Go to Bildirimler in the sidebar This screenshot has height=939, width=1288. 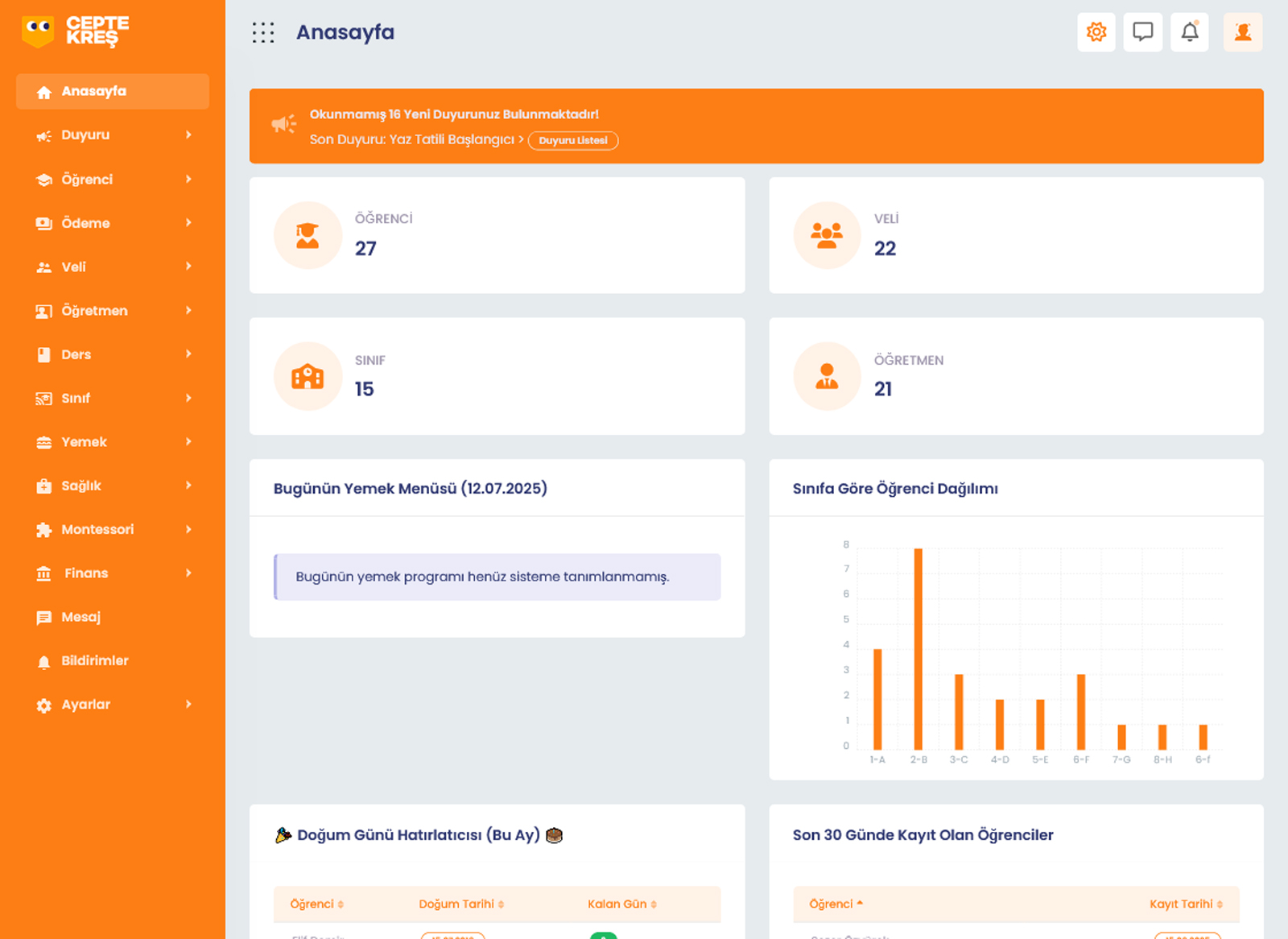pos(94,660)
